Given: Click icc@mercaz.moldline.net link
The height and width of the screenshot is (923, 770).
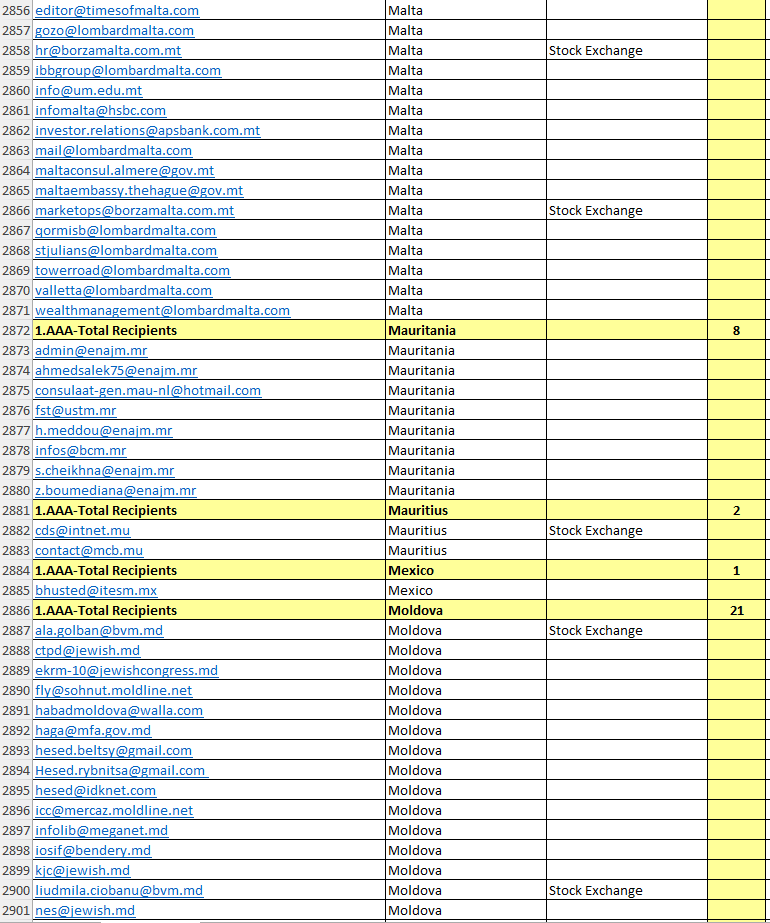Looking at the screenshot, I should click(115, 811).
